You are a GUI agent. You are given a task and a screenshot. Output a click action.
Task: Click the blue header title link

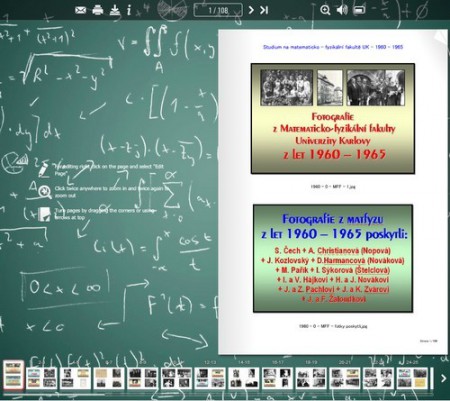click(x=333, y=47)
